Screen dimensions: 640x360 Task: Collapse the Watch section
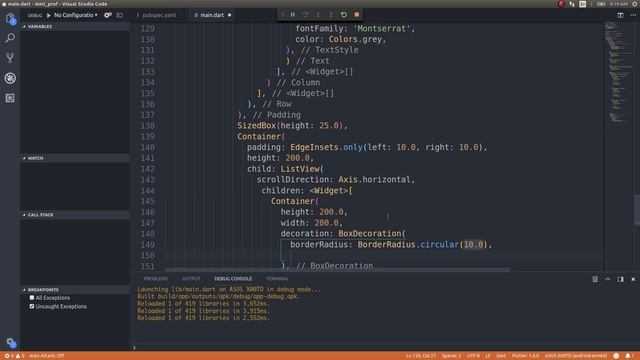(x=75, y=158)
